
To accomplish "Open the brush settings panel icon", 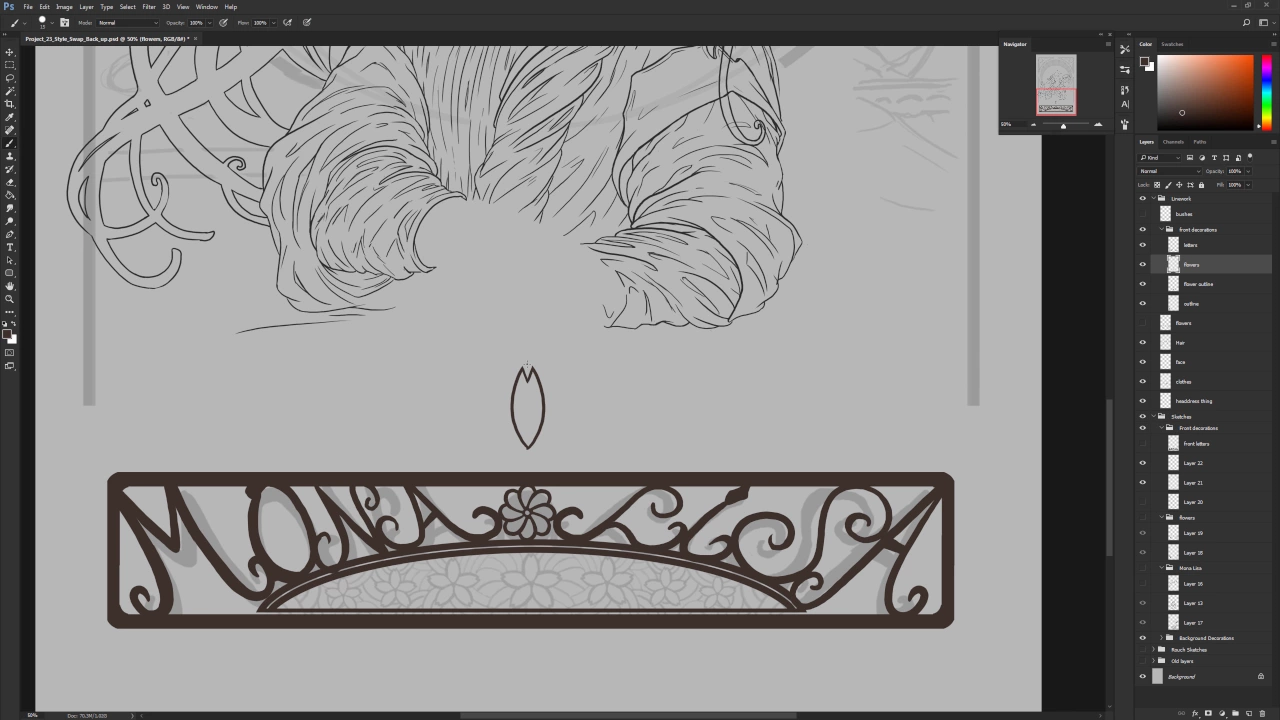I will click(64, 22).
